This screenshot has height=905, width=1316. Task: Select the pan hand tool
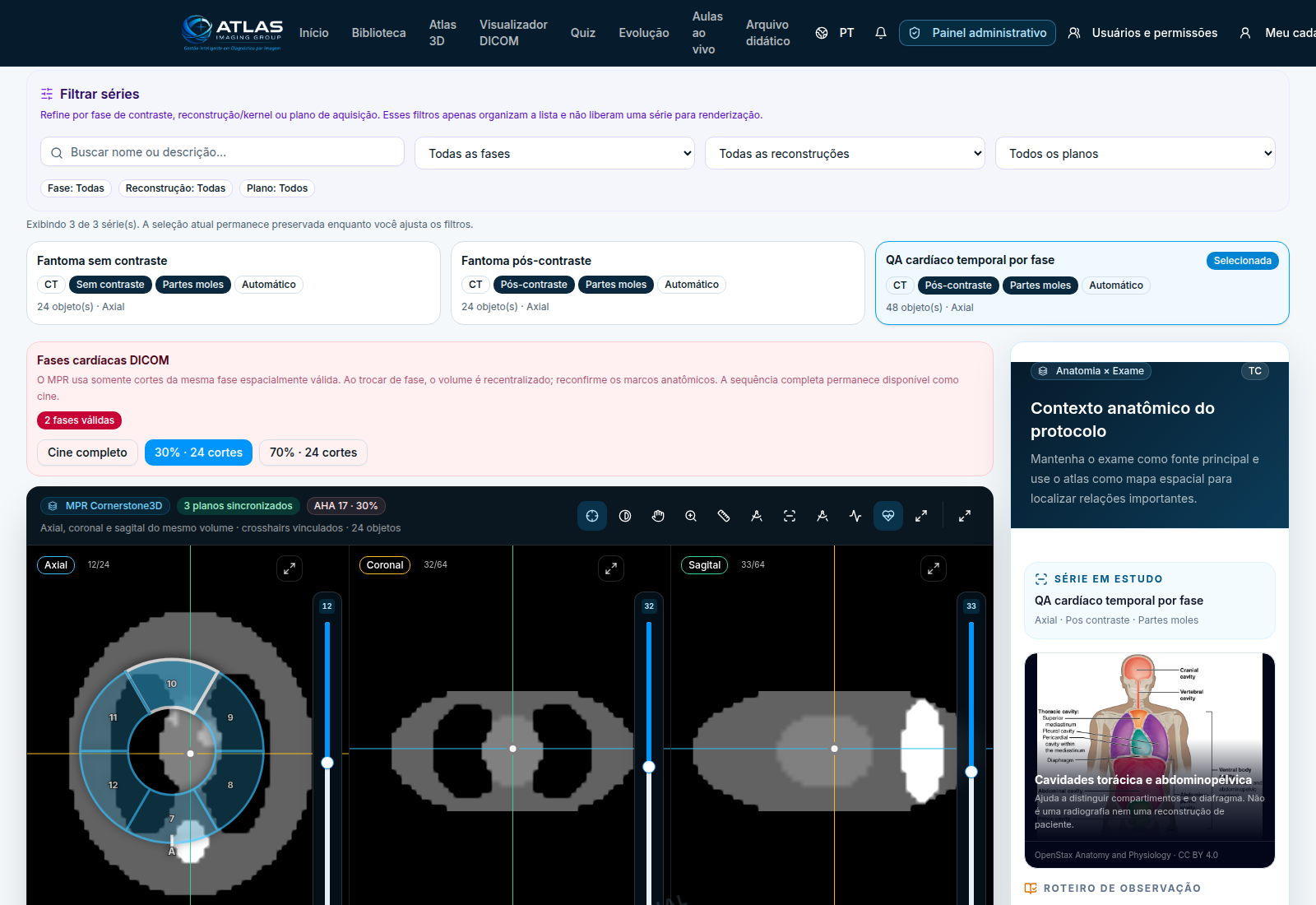(658, 516)
